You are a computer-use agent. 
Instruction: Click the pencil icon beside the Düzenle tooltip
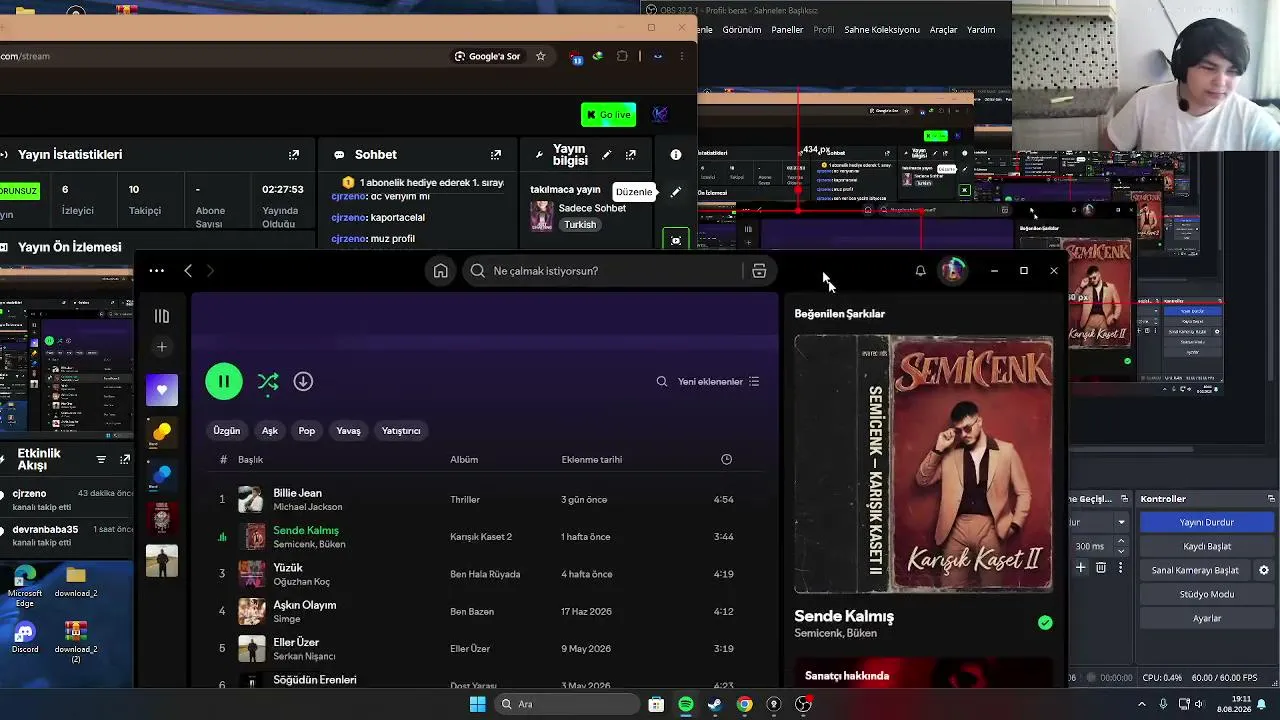676,192
